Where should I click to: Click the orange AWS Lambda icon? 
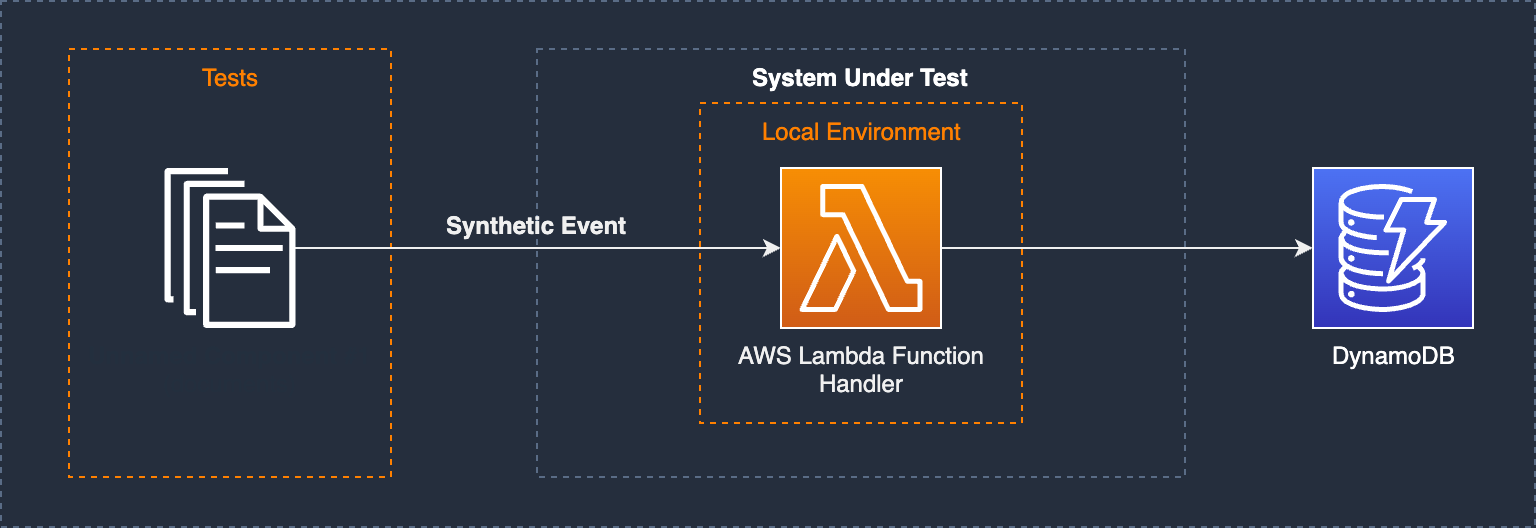pos(860,248)
